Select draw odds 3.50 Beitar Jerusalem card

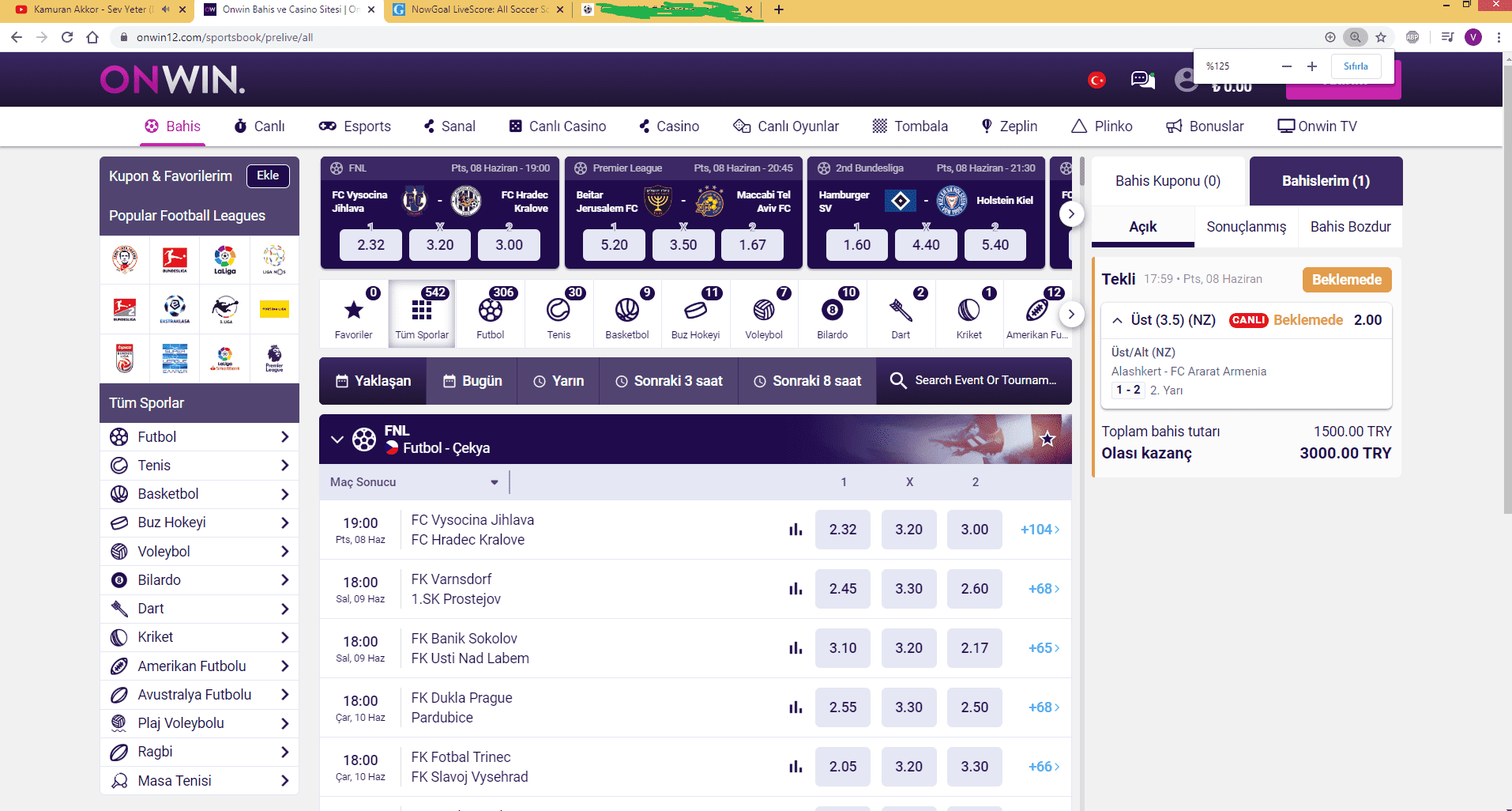click(683, 245)
